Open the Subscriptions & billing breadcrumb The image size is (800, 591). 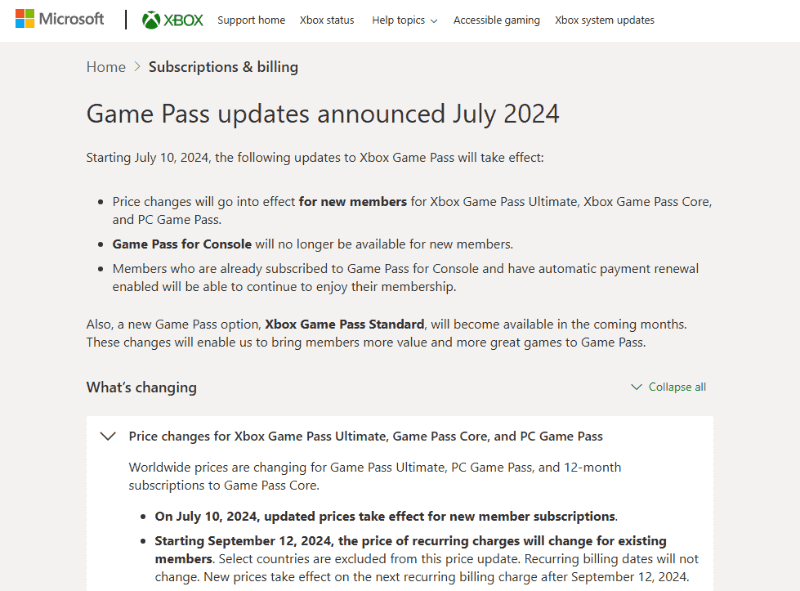click(x=223, y=67)
